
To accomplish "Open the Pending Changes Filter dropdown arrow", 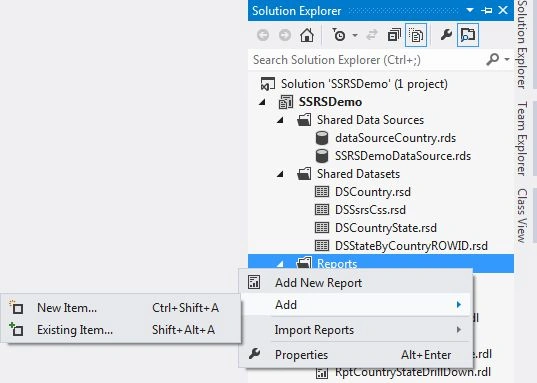I will click(355, 35).
